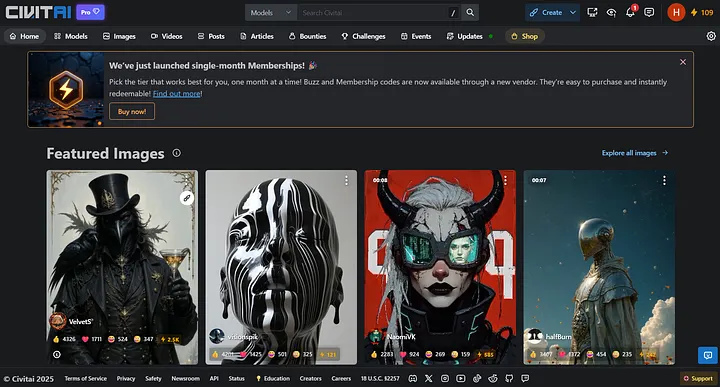This screenshot has width=720, height=387.
Task: Add cry reaction on halfBurn image (235)
Action: tap(623, 354)
